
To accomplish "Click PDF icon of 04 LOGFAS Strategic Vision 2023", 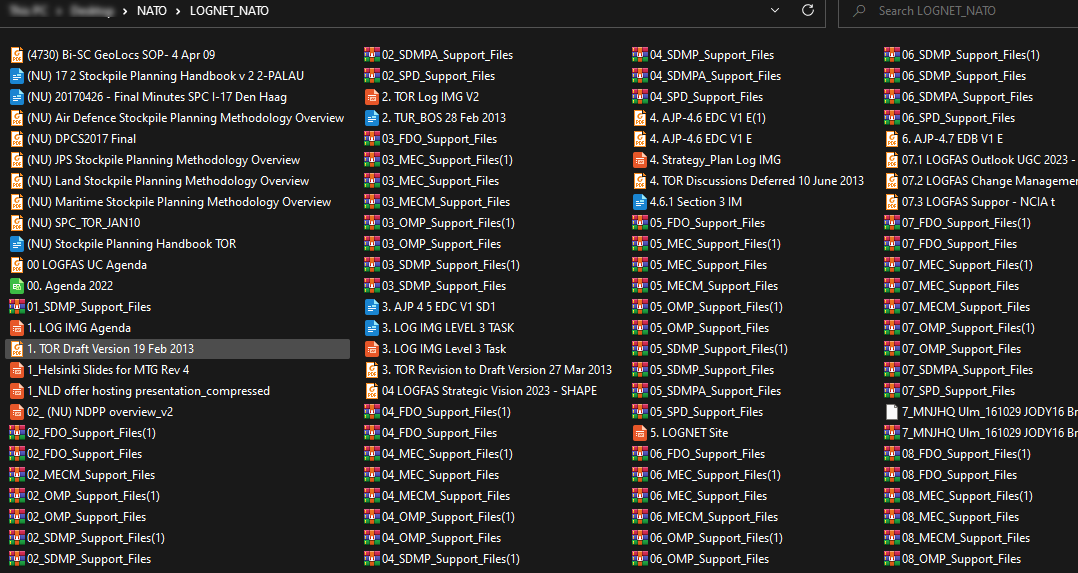I will coord(372,391).
